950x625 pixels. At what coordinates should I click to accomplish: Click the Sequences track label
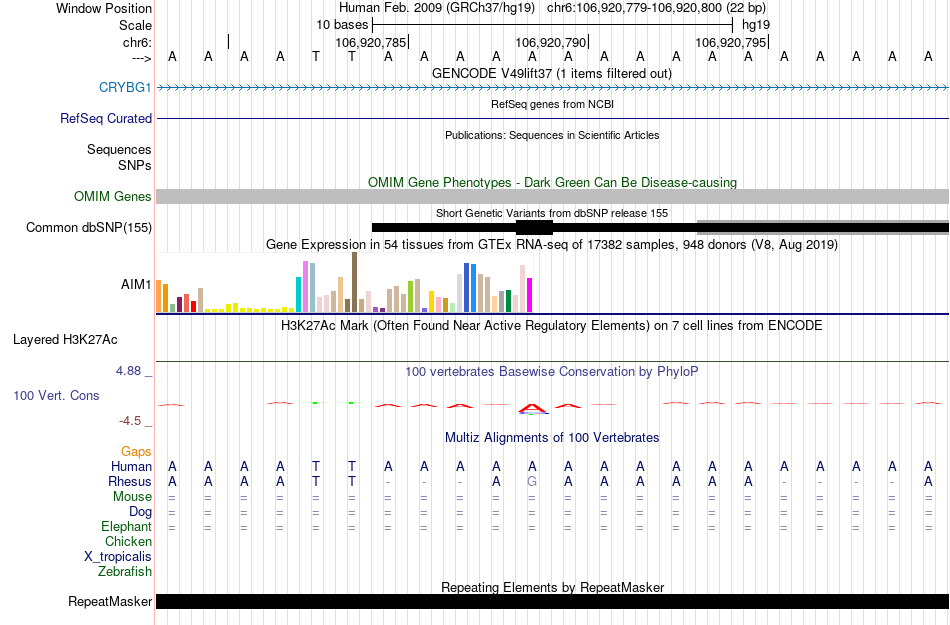coord(119,150)
